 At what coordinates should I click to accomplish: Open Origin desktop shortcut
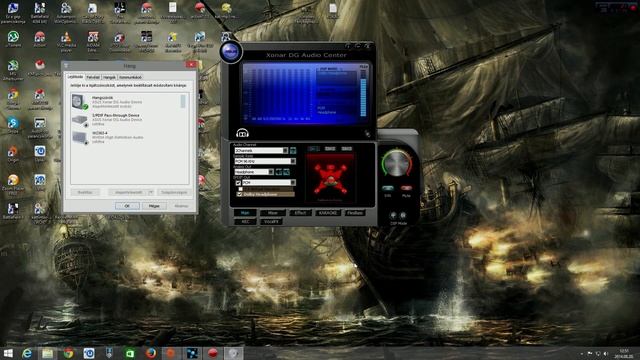[x=13, y=154]
